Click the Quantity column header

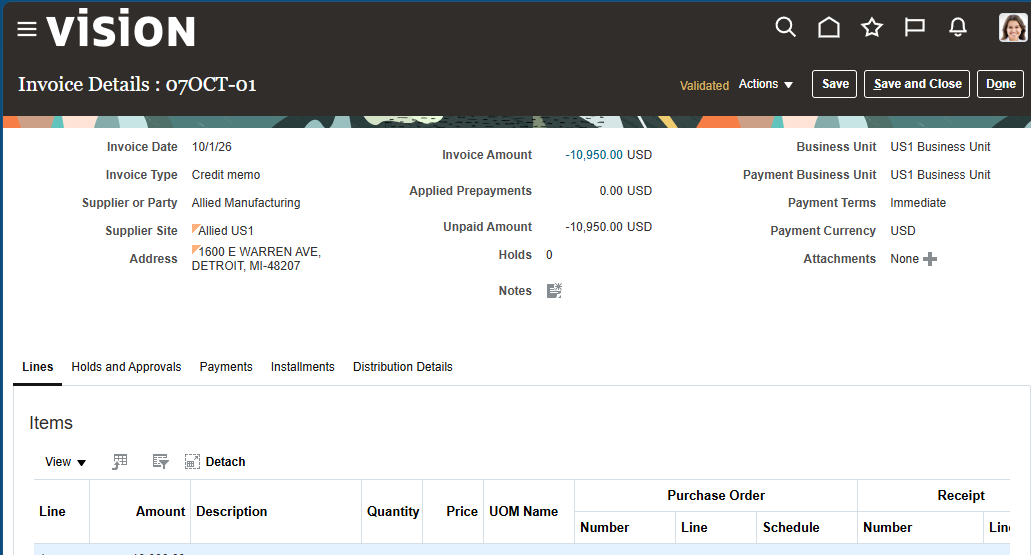393,512
